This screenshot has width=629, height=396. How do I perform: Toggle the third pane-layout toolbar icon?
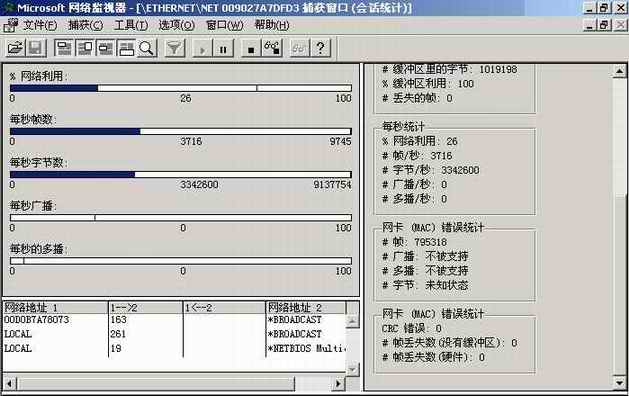coord(106,48)
